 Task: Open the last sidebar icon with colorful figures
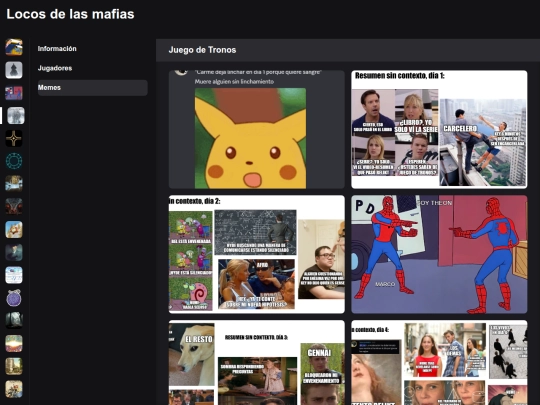tap(14, 389)
